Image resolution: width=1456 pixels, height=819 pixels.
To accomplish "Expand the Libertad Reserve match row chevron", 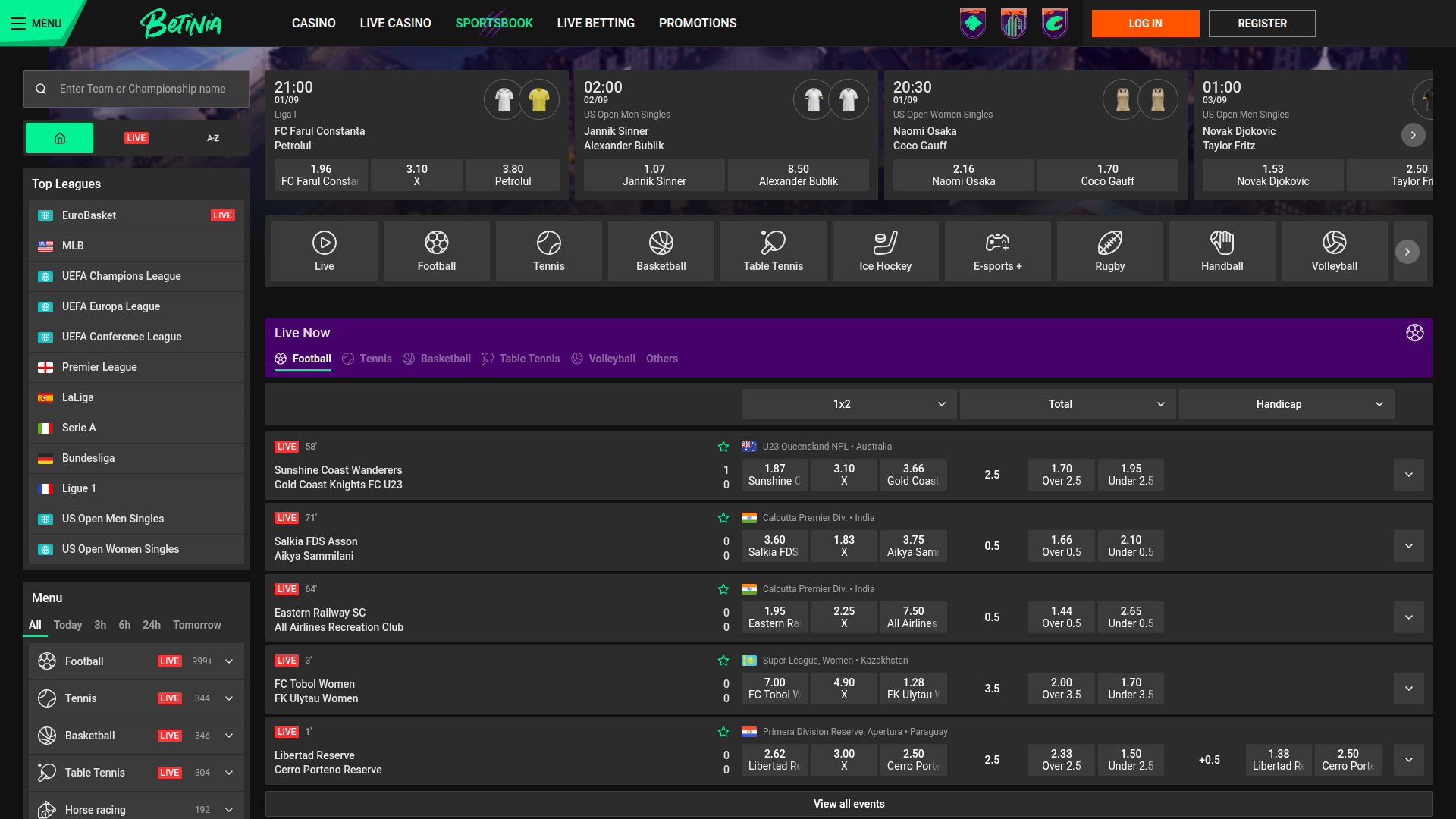I will (x=1408, y=759).
